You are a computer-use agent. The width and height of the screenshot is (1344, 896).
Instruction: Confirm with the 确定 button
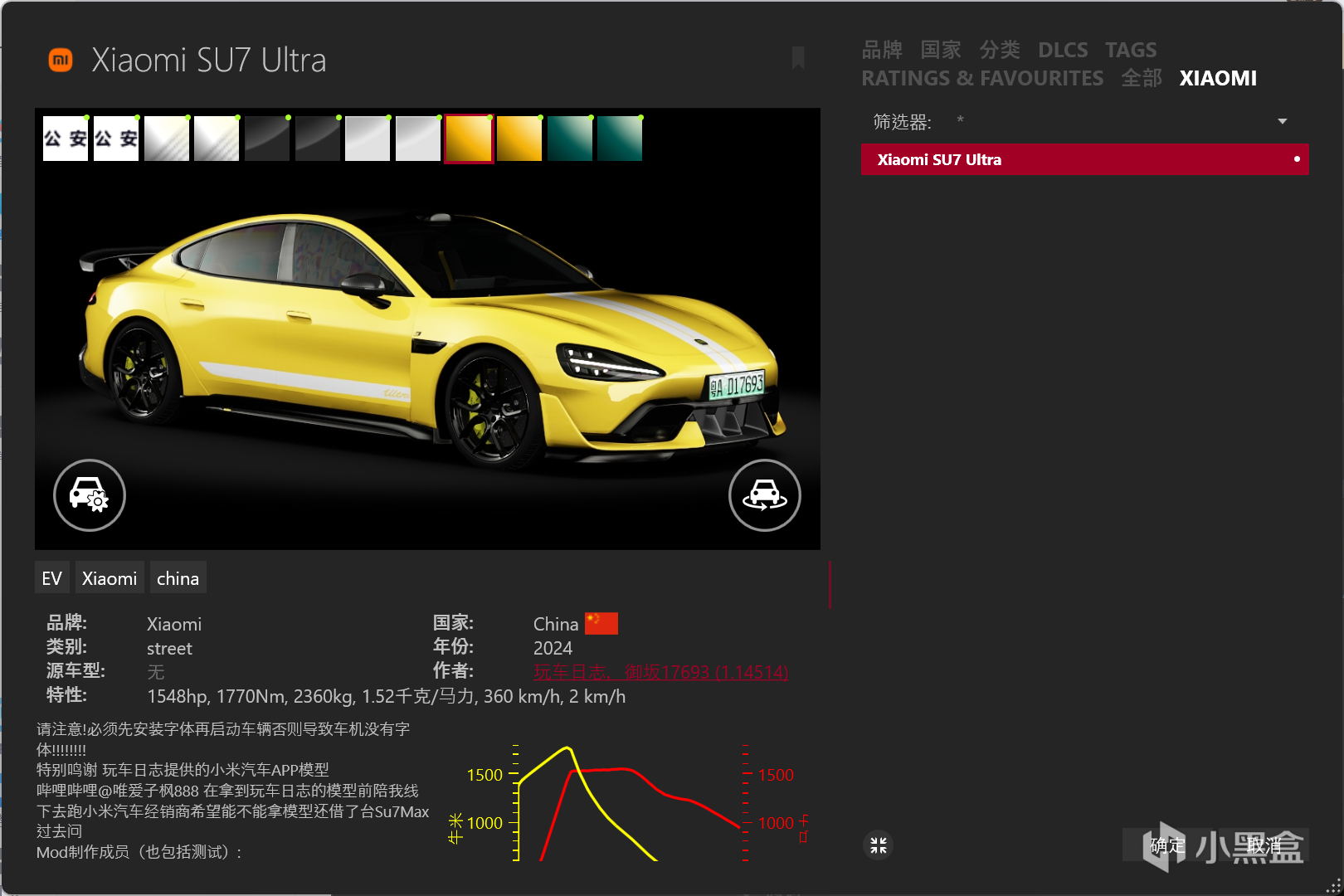[x=1168, y=845]
